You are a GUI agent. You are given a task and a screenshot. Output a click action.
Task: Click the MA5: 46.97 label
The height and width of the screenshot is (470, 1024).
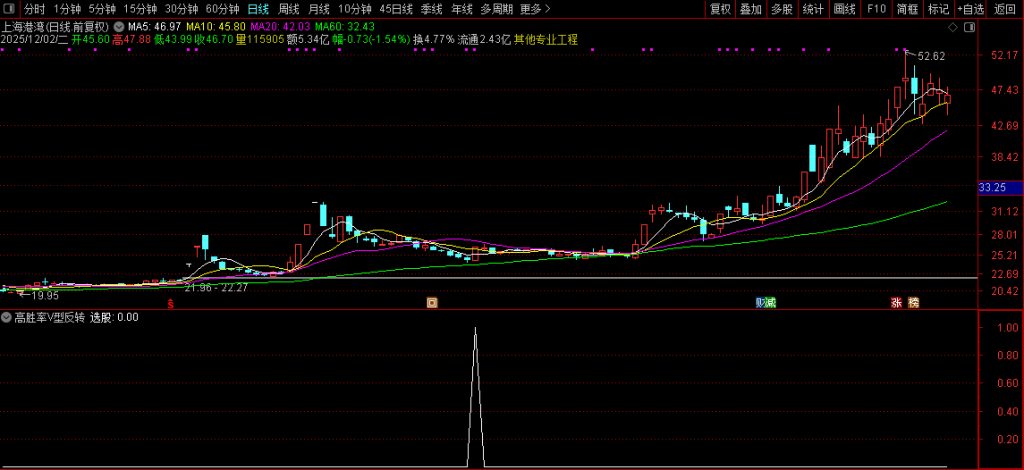tap(155, 27)
